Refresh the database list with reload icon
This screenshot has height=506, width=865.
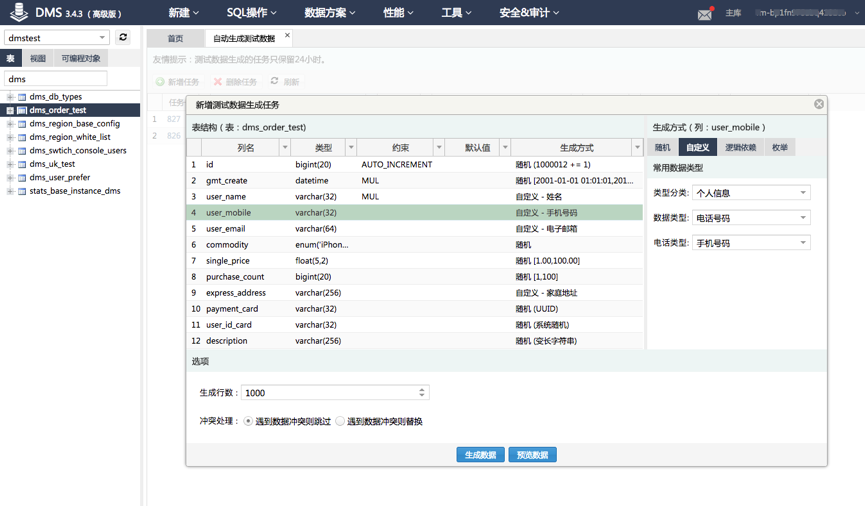(x=123, y=37)
